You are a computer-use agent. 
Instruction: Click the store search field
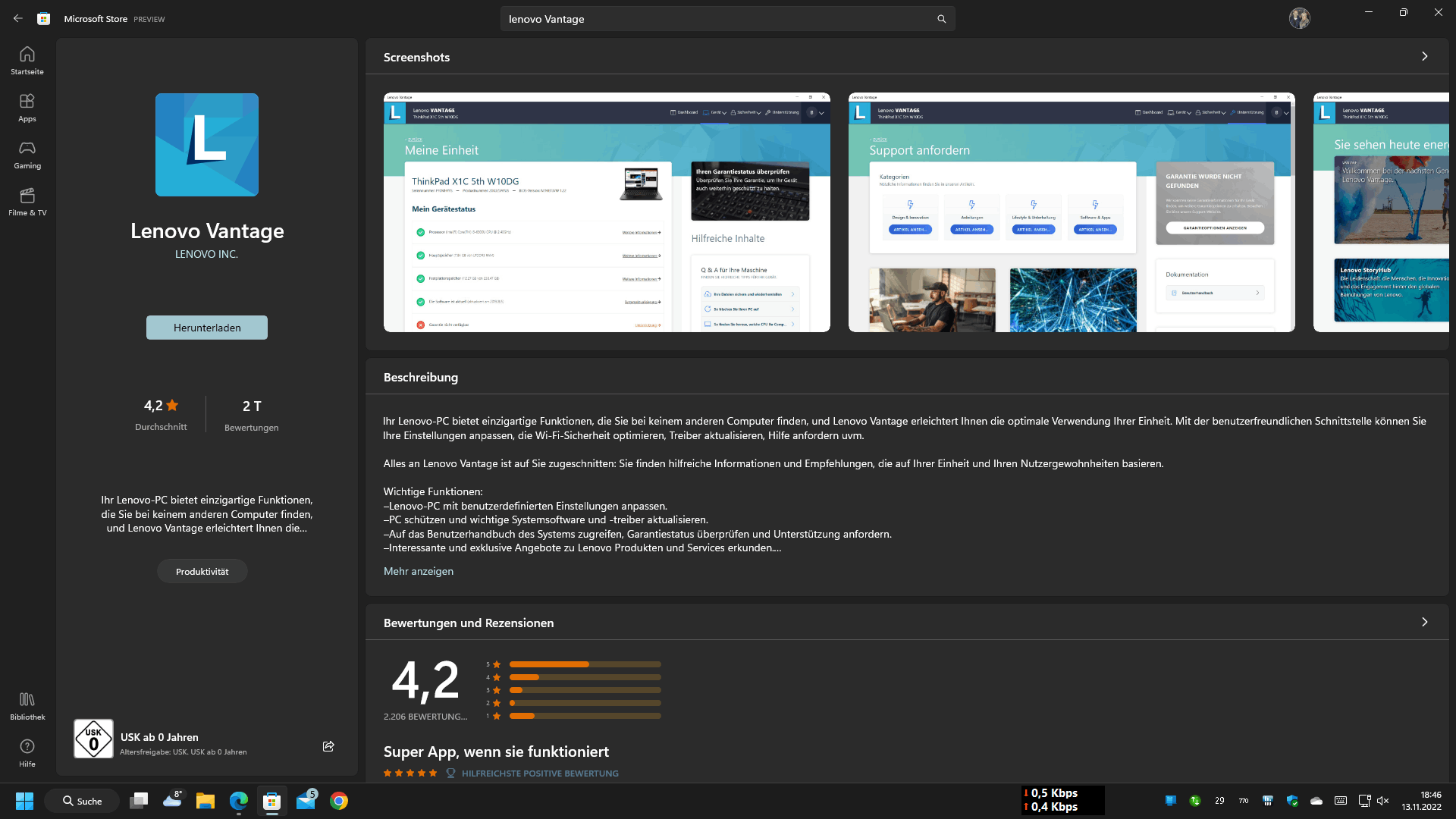coord(727,19)
